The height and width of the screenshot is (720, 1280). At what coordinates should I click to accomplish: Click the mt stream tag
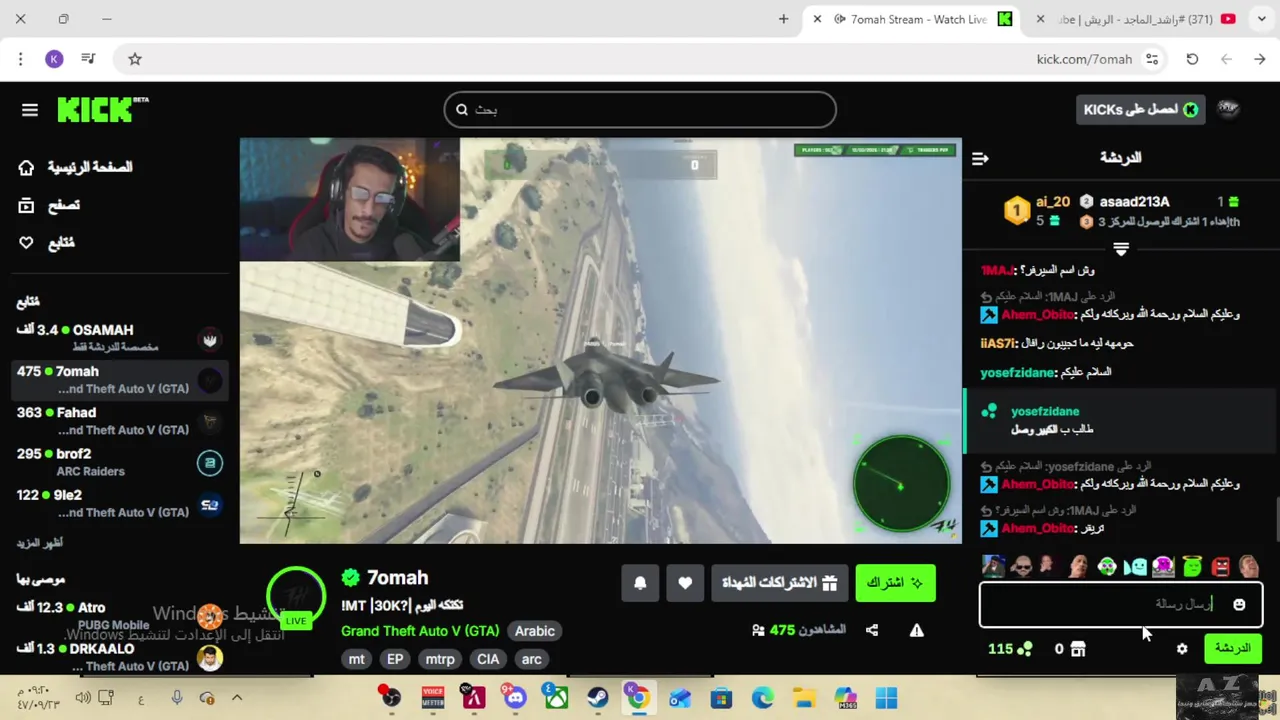pyautogui.click(x=357, y=659)
